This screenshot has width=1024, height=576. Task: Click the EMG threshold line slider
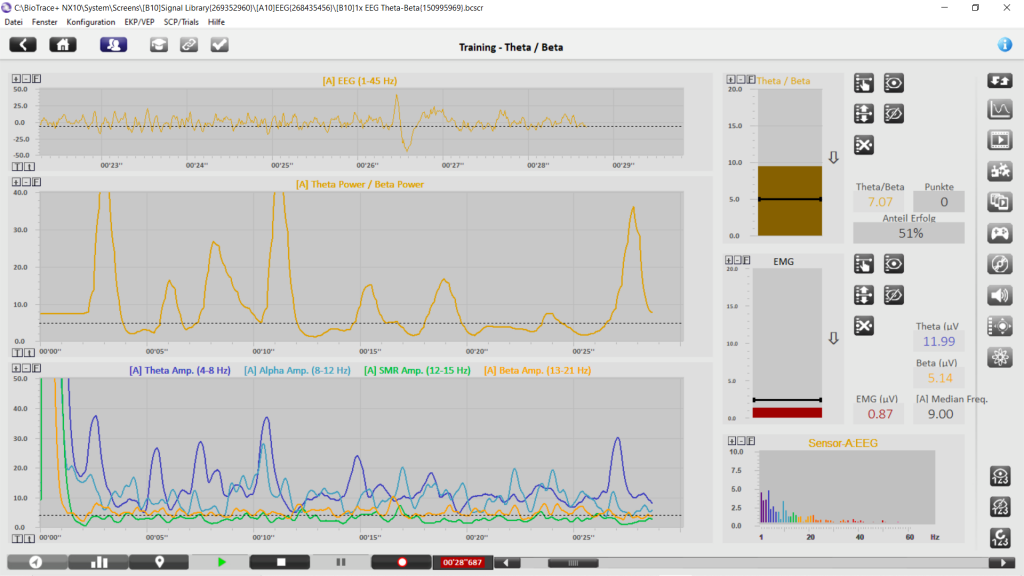coord(787,400)
